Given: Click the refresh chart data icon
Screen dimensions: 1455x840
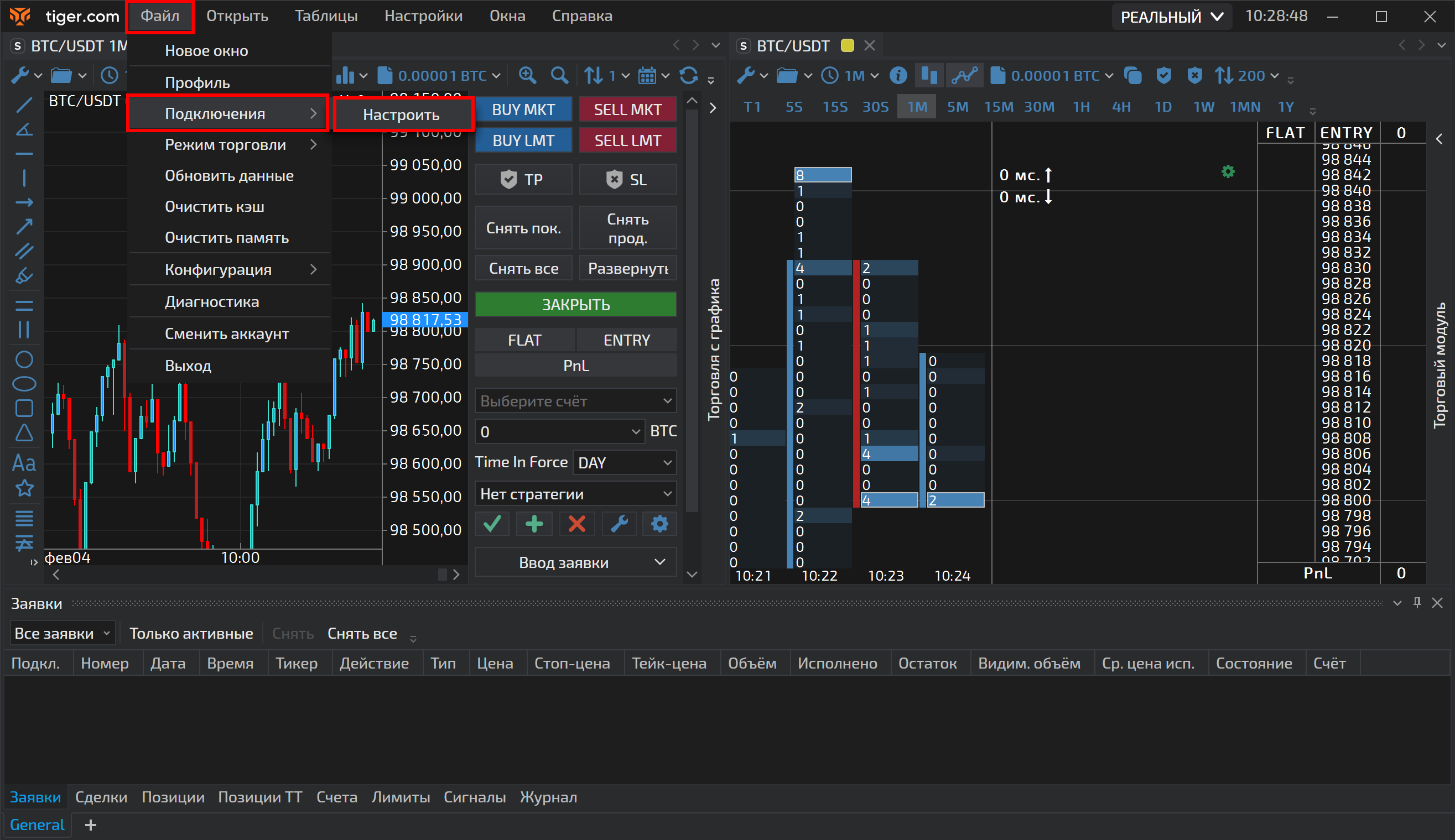Looking at the screenshot, I should (689, 76).
